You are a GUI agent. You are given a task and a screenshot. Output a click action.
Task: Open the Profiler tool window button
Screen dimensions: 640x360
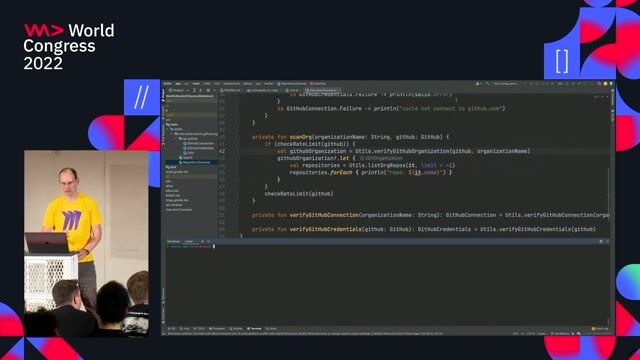236,329
